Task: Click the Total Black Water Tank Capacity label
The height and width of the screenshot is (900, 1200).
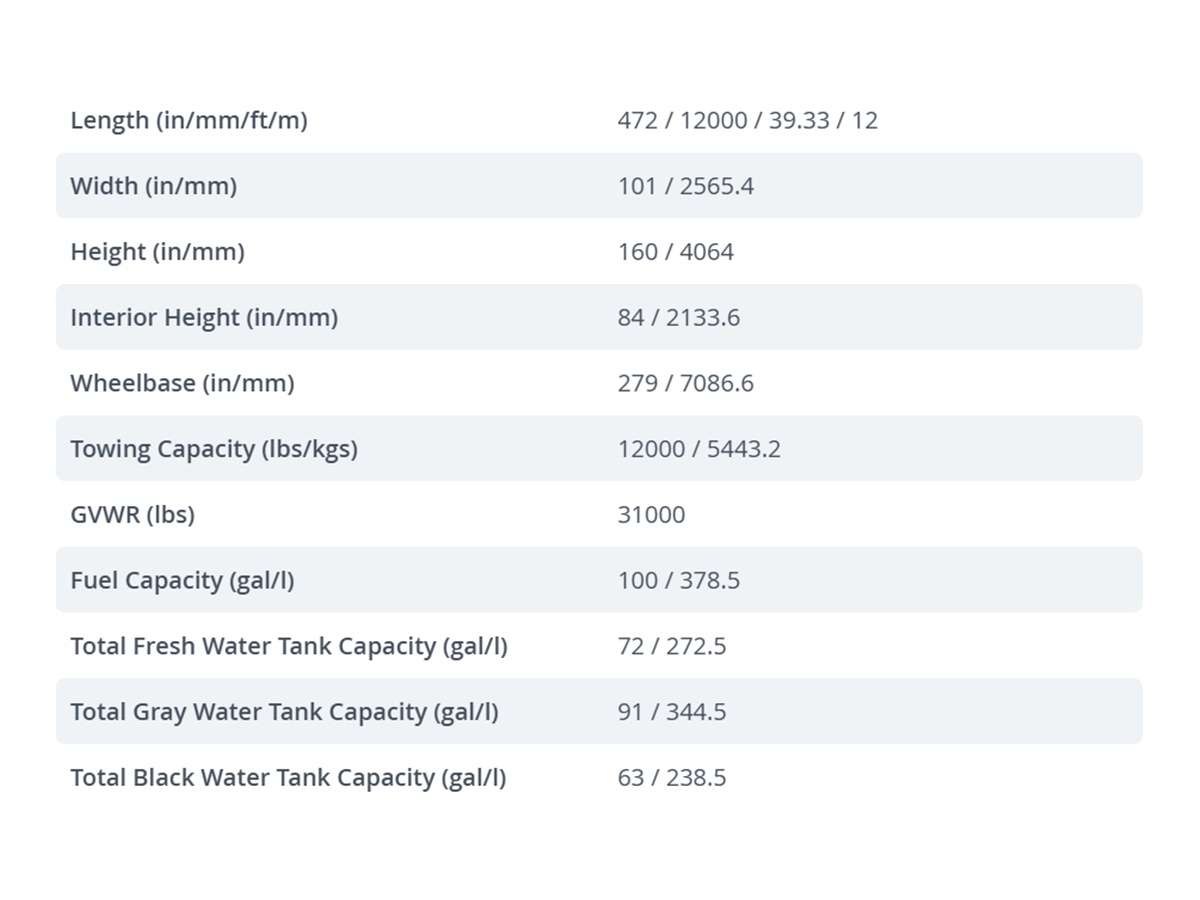Action: tap(288, 778)
